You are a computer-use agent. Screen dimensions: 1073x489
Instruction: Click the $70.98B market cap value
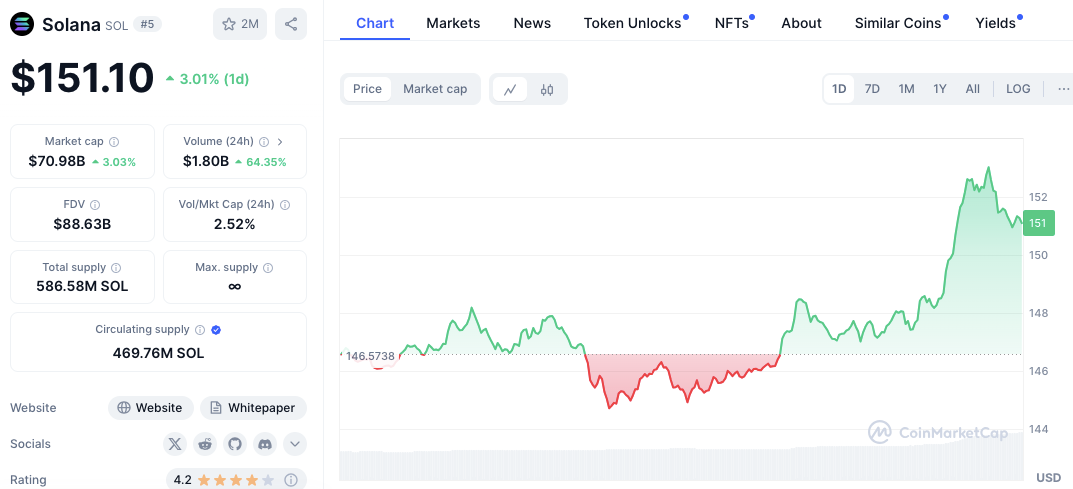coord(57,162)
